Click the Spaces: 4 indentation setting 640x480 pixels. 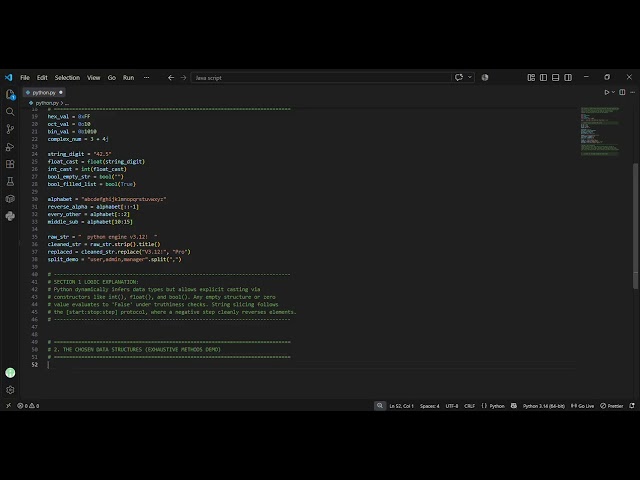(x=430, y=406)
